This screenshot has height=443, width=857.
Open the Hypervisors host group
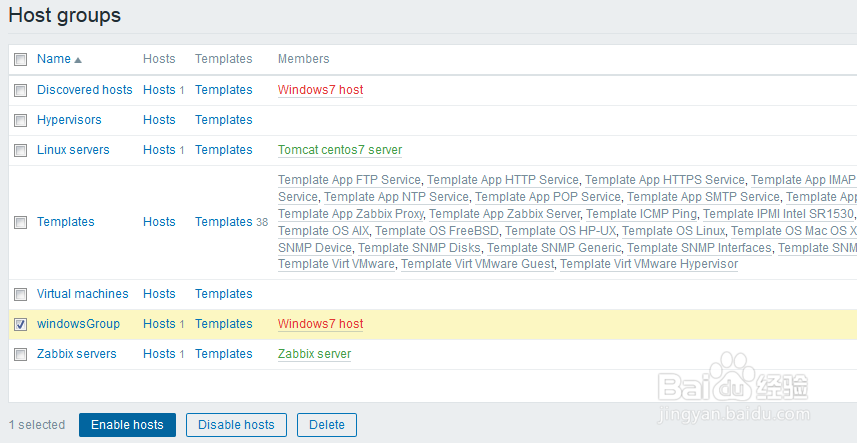point(69,120)
